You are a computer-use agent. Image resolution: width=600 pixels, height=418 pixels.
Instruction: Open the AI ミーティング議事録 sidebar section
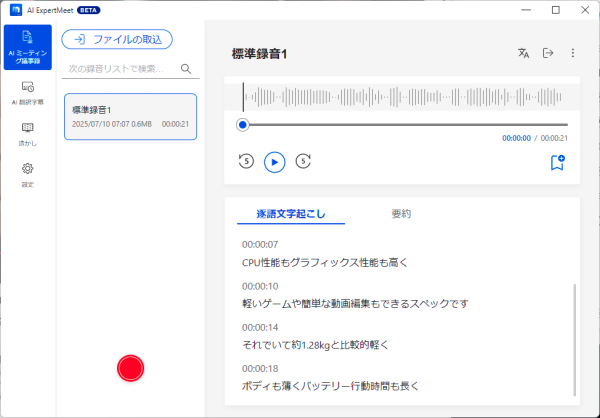pyautogui.click(x=28, y=47)
